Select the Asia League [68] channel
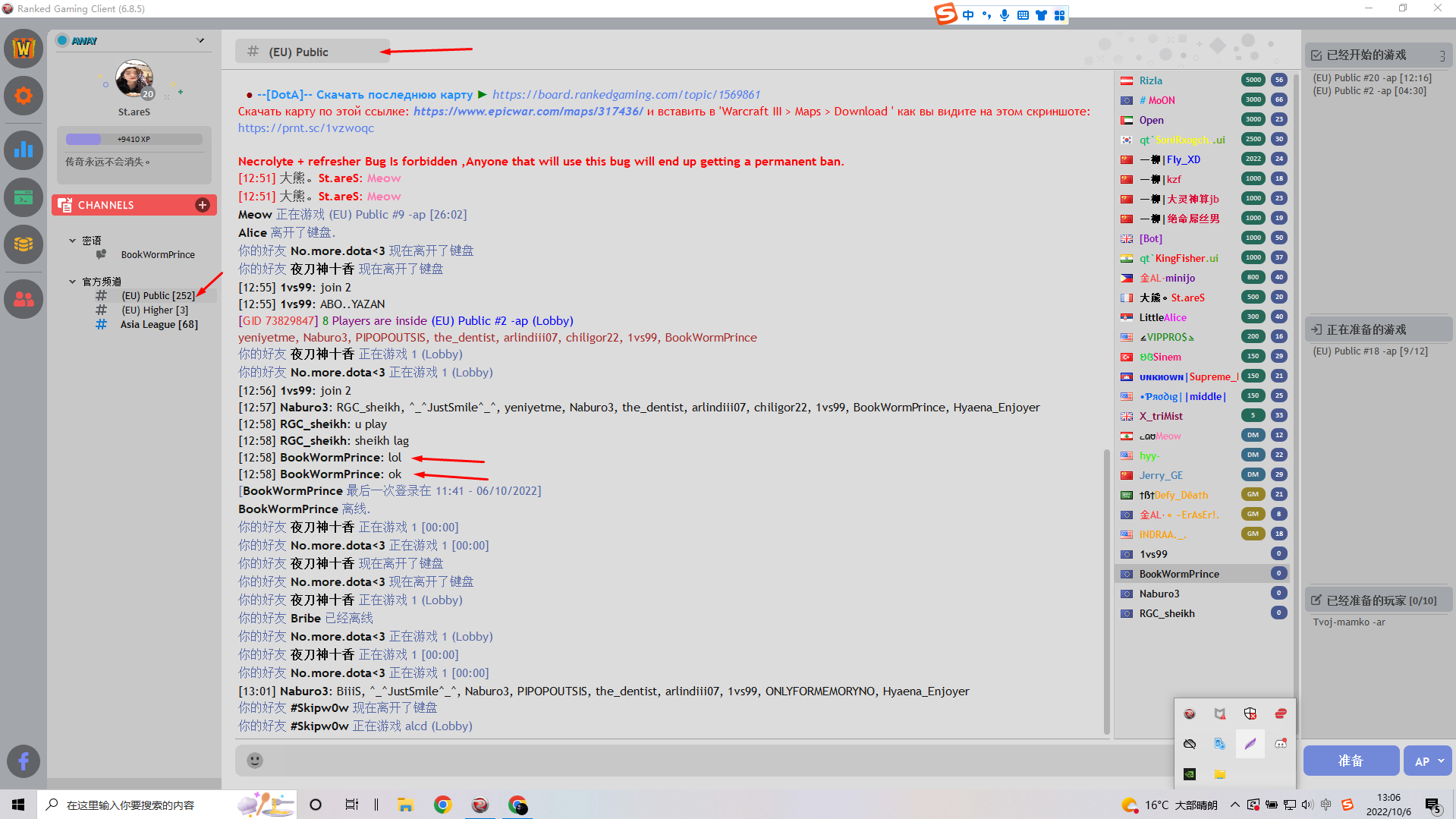This screenshot has width=1456, height=819. 159,324
